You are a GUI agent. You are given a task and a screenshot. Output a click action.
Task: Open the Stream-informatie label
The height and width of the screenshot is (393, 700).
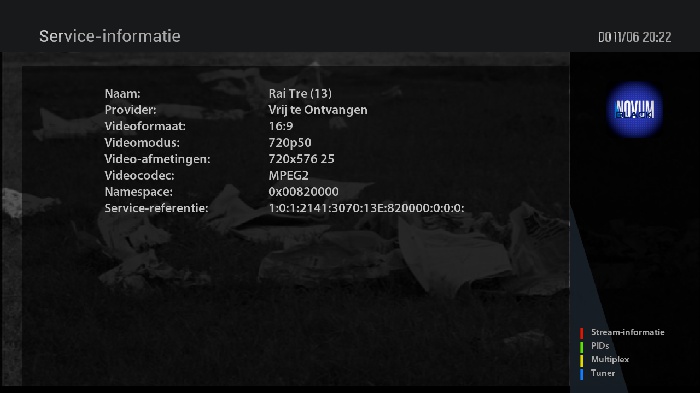(x=628, y=332)
